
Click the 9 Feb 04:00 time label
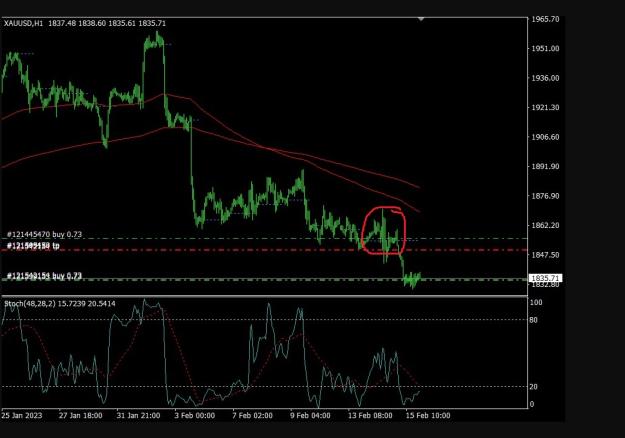click(x=310, y=415)
